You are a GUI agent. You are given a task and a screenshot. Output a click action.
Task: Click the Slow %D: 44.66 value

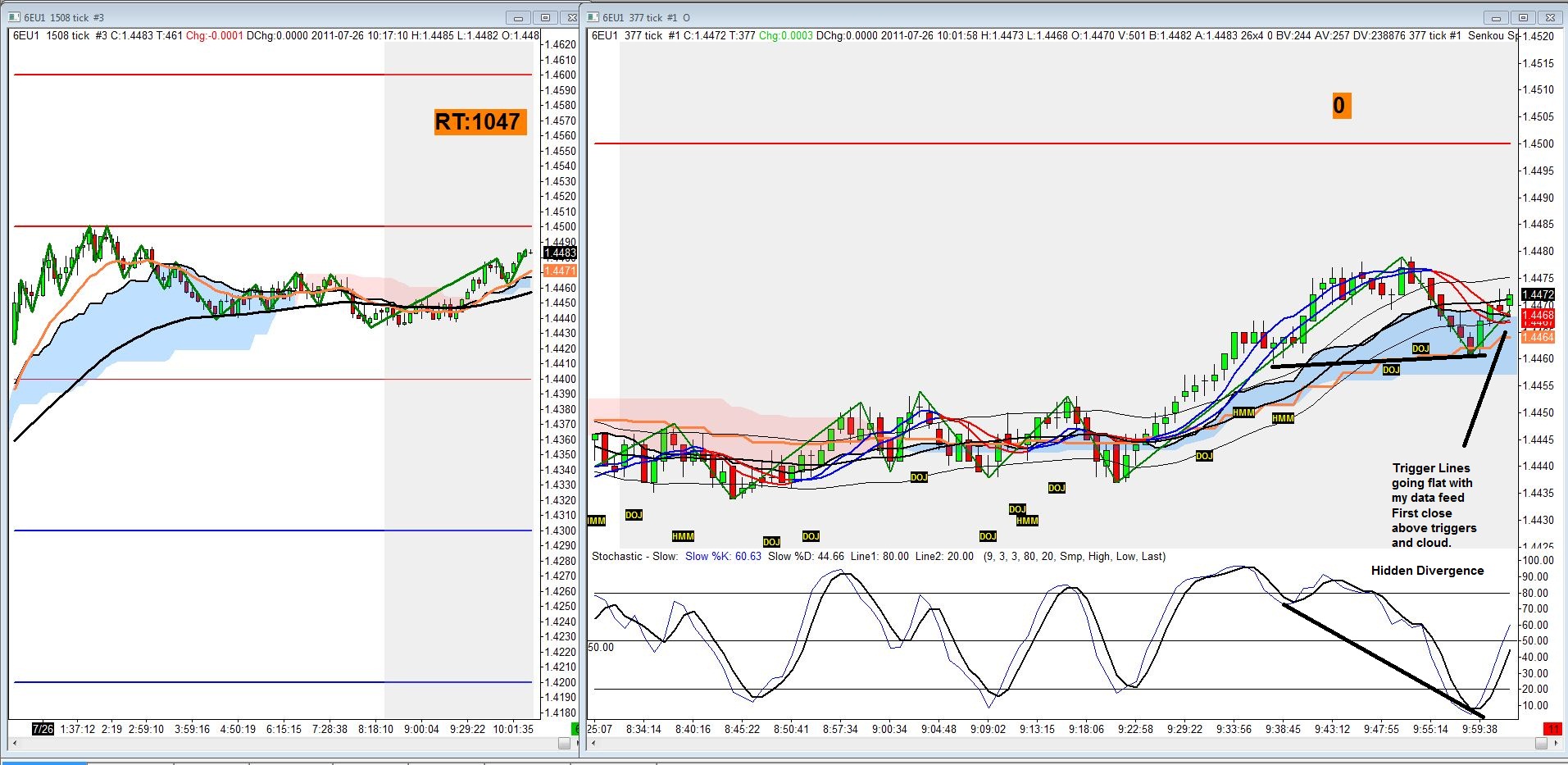coord(806,556)
